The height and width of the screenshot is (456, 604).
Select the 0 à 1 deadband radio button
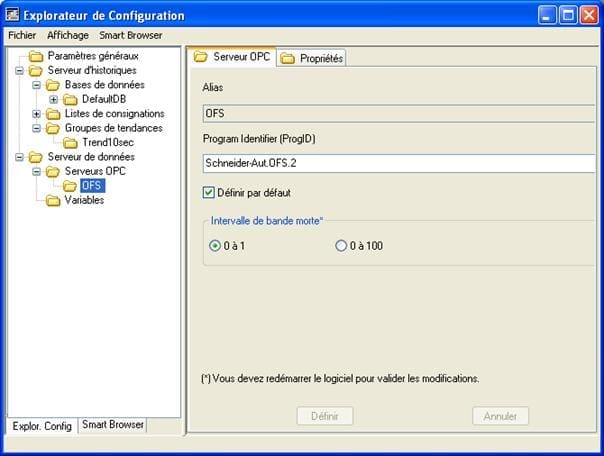215,246
